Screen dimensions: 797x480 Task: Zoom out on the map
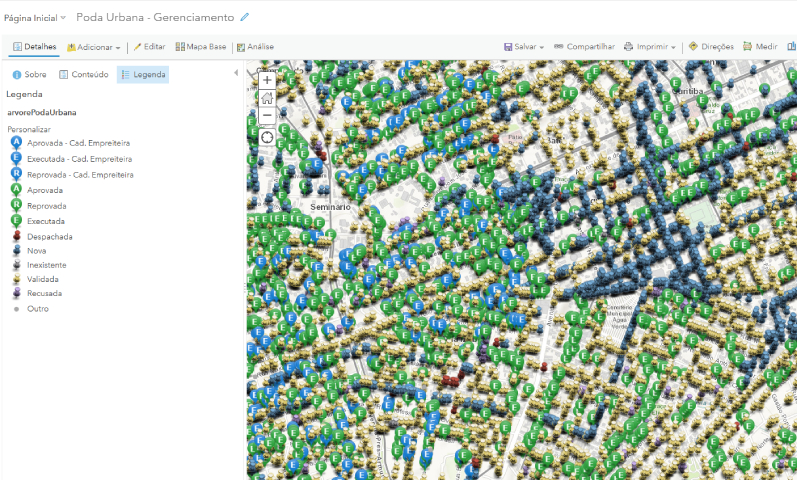pos(267,115)
